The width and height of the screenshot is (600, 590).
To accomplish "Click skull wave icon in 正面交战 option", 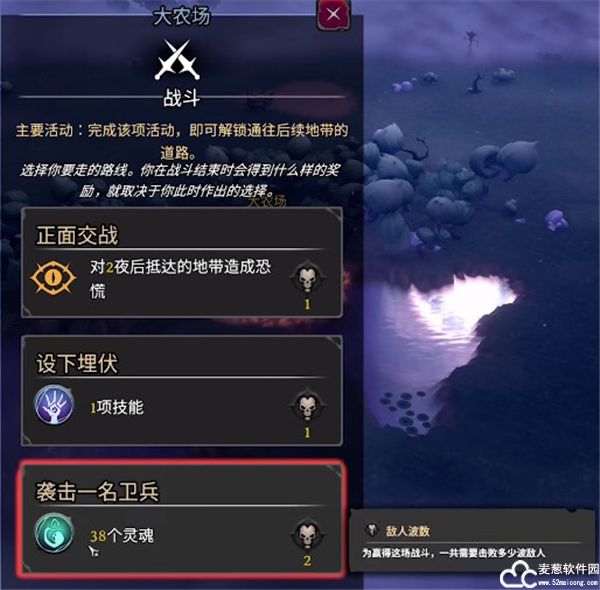I will click(x=307, y=277).
